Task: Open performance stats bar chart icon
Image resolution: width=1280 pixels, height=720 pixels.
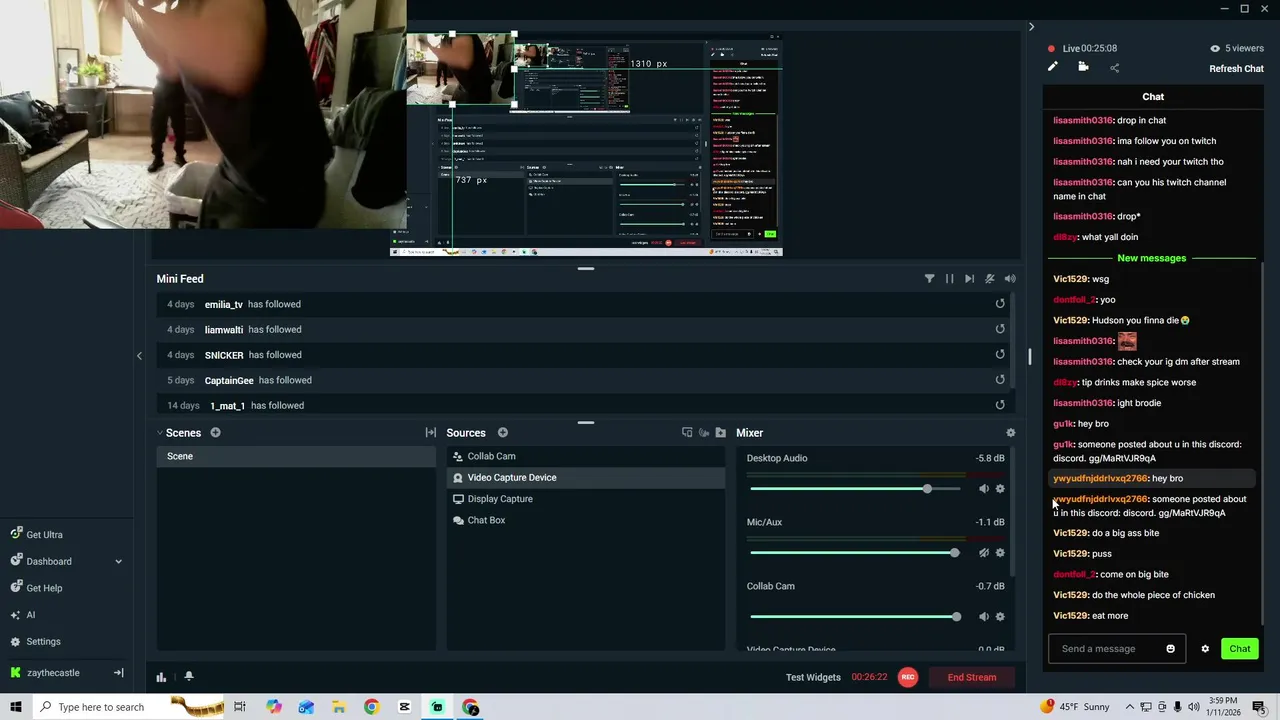Action: (161, 677)
